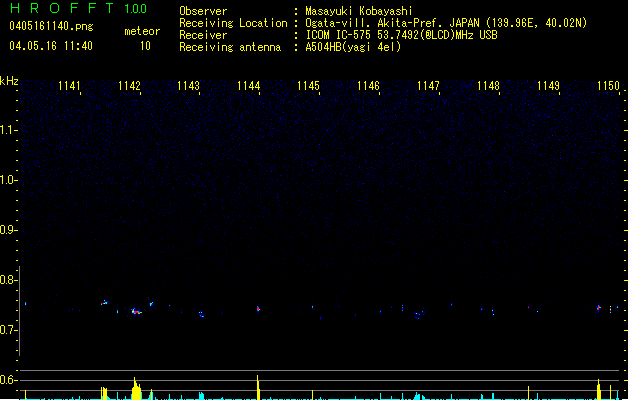This screenshot has width=629, height=400.
Task: Click the observer name Masayuki Kobayashi
Action: [x=359, y=11]
